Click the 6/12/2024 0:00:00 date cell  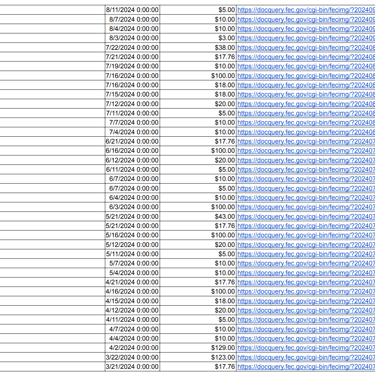pos(132,160)
